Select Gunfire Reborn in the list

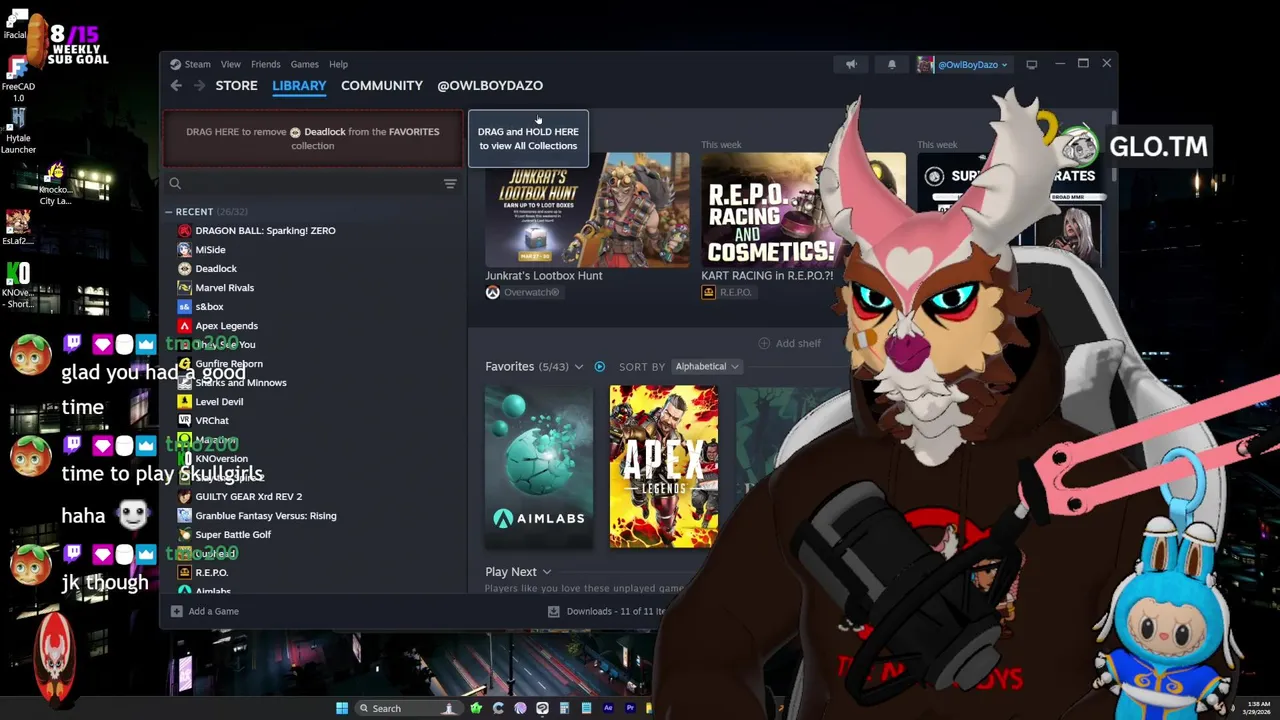click(229, 364)
